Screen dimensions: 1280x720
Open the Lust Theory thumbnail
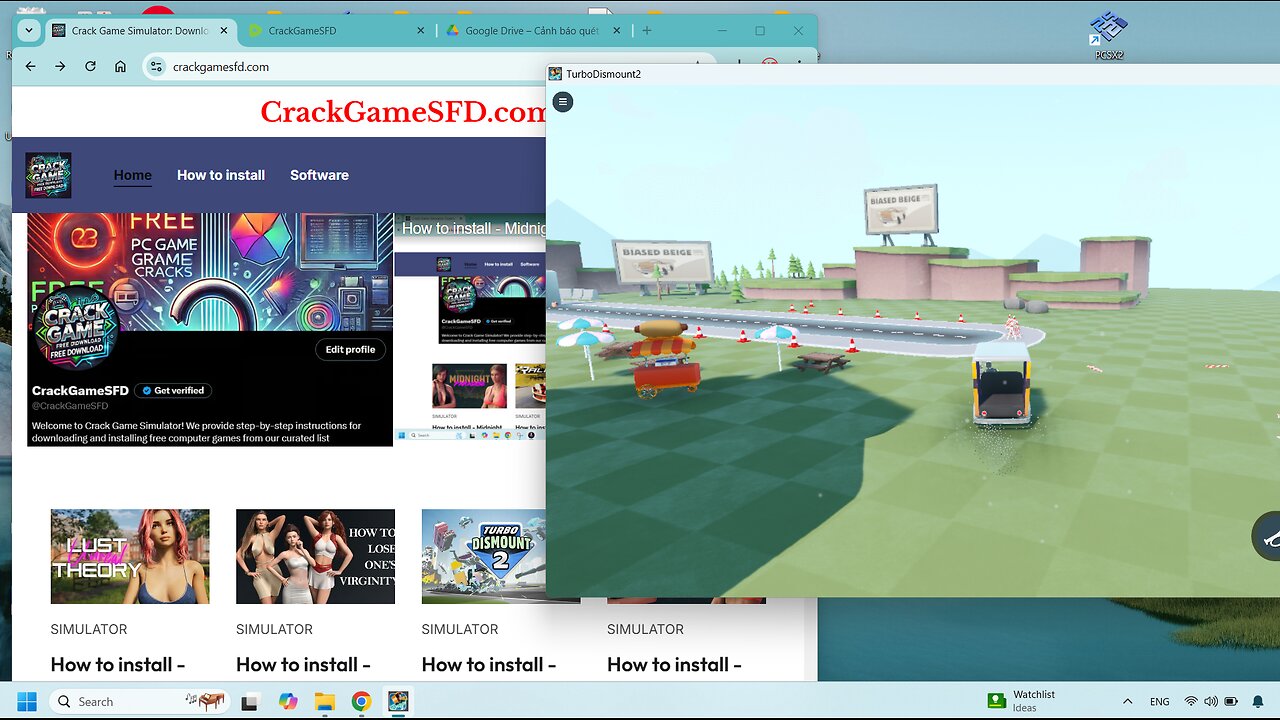(130, 556)
